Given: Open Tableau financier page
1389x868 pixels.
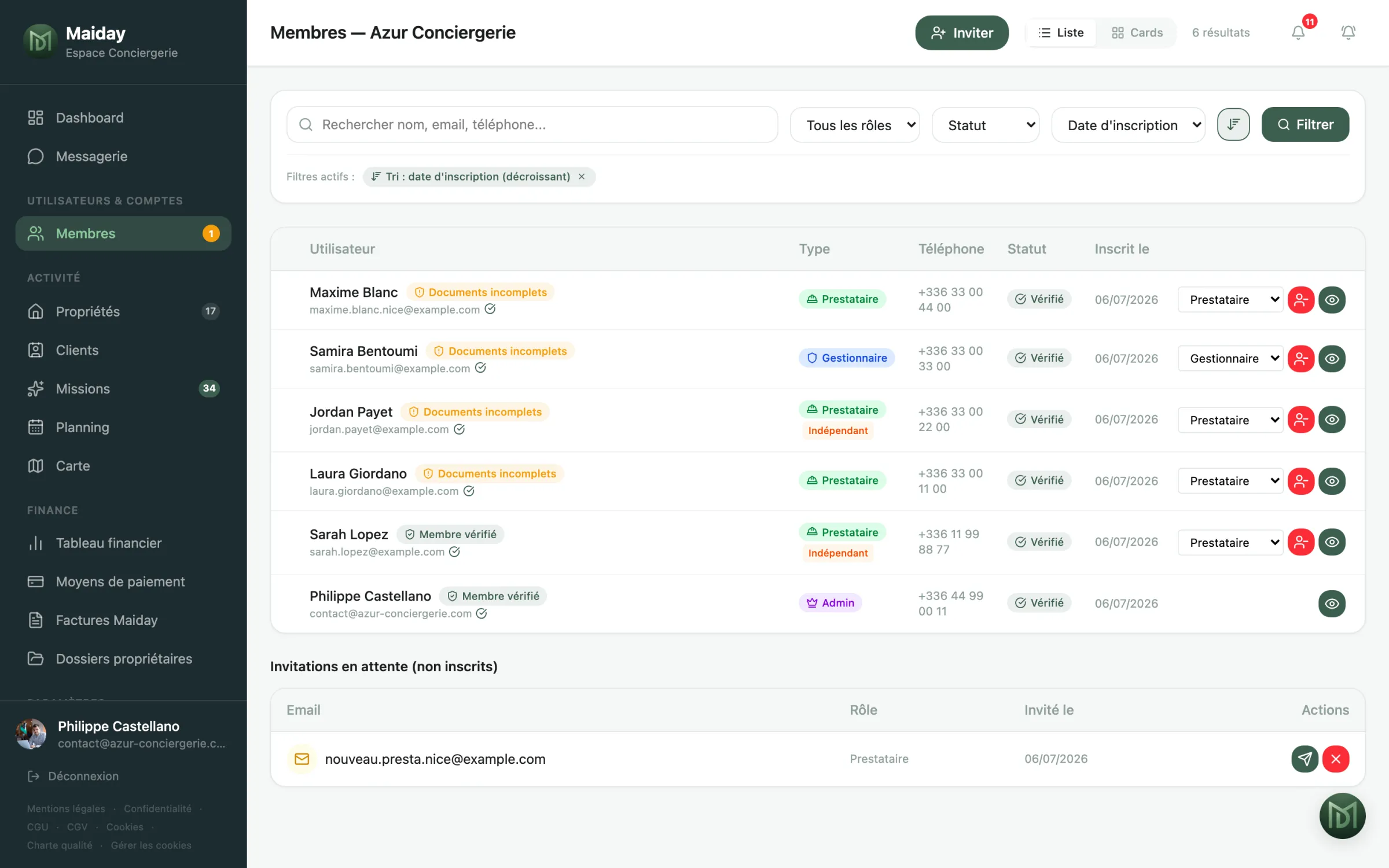Looking at the screenshot, I should click(x=123, y=543).
